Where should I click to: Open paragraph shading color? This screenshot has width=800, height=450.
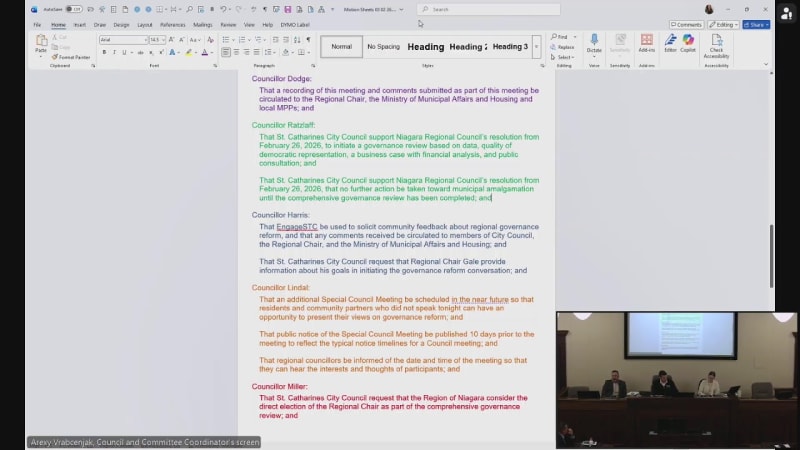(x=286, y=52)
